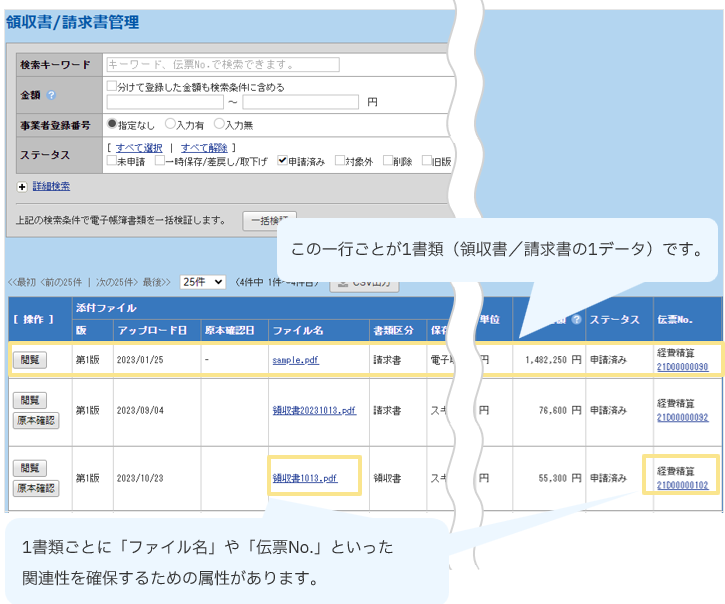This screenshot has height=604, width=725.
Task: Click the すべて解除 link
Action: coord(203,147)
